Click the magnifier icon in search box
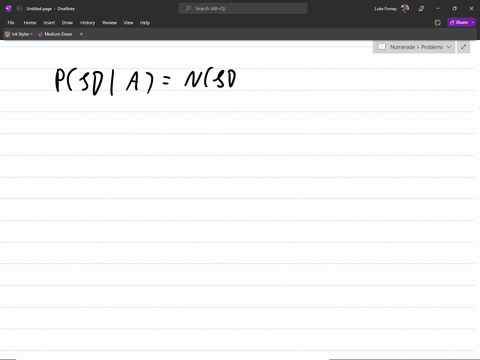Screen dimensions: 480x360 (x=188, y=9)
